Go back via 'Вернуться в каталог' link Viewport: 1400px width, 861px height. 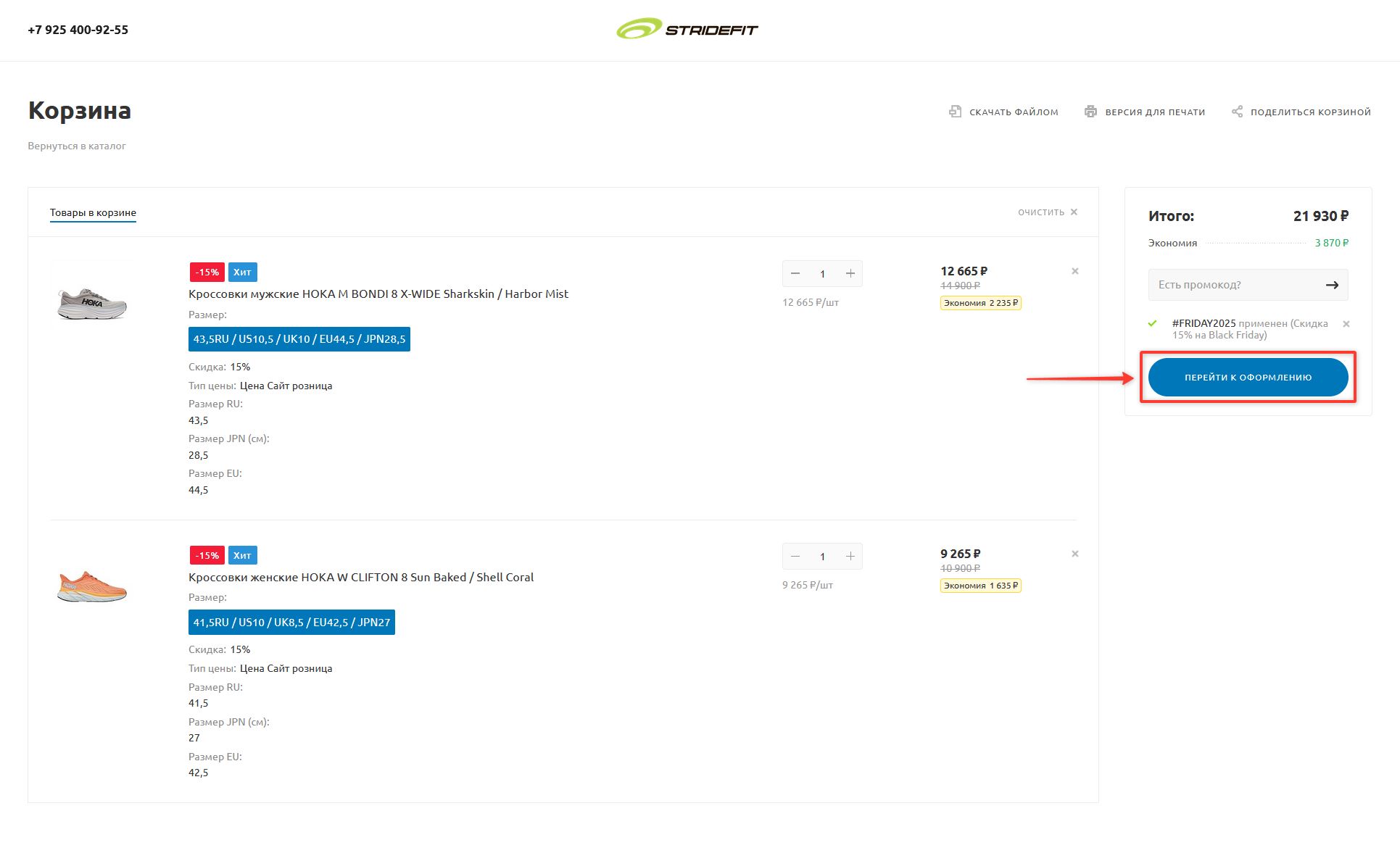tap(77, 146)
